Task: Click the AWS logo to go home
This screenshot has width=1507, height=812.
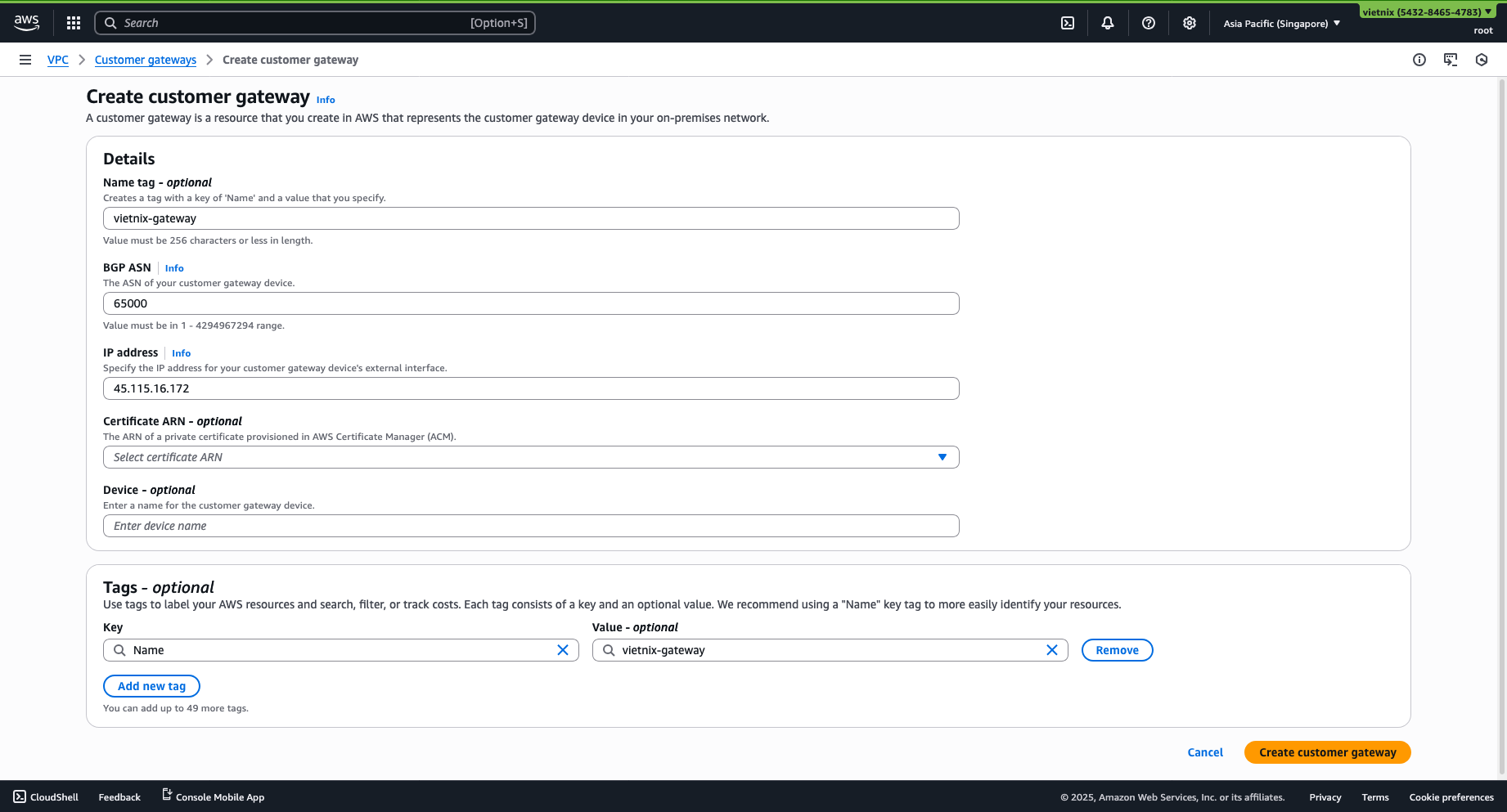Action: point(26,23)
